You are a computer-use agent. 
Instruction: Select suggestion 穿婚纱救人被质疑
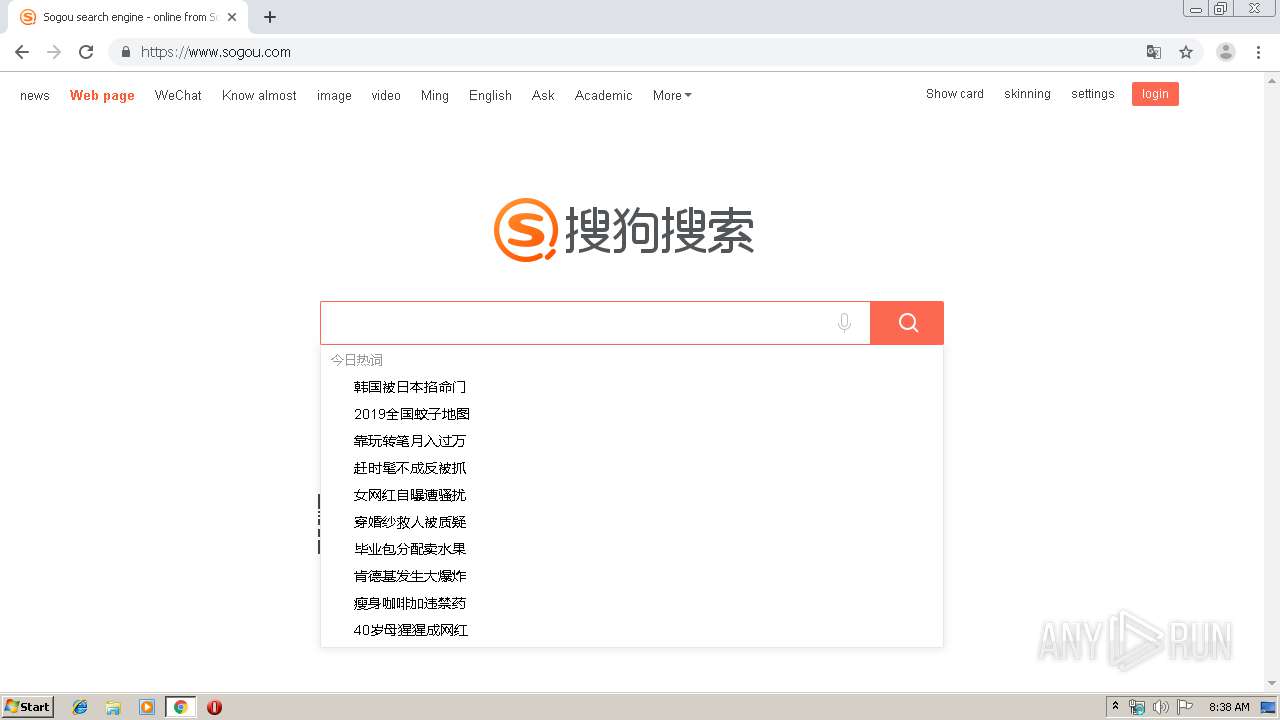coord(410,522)
